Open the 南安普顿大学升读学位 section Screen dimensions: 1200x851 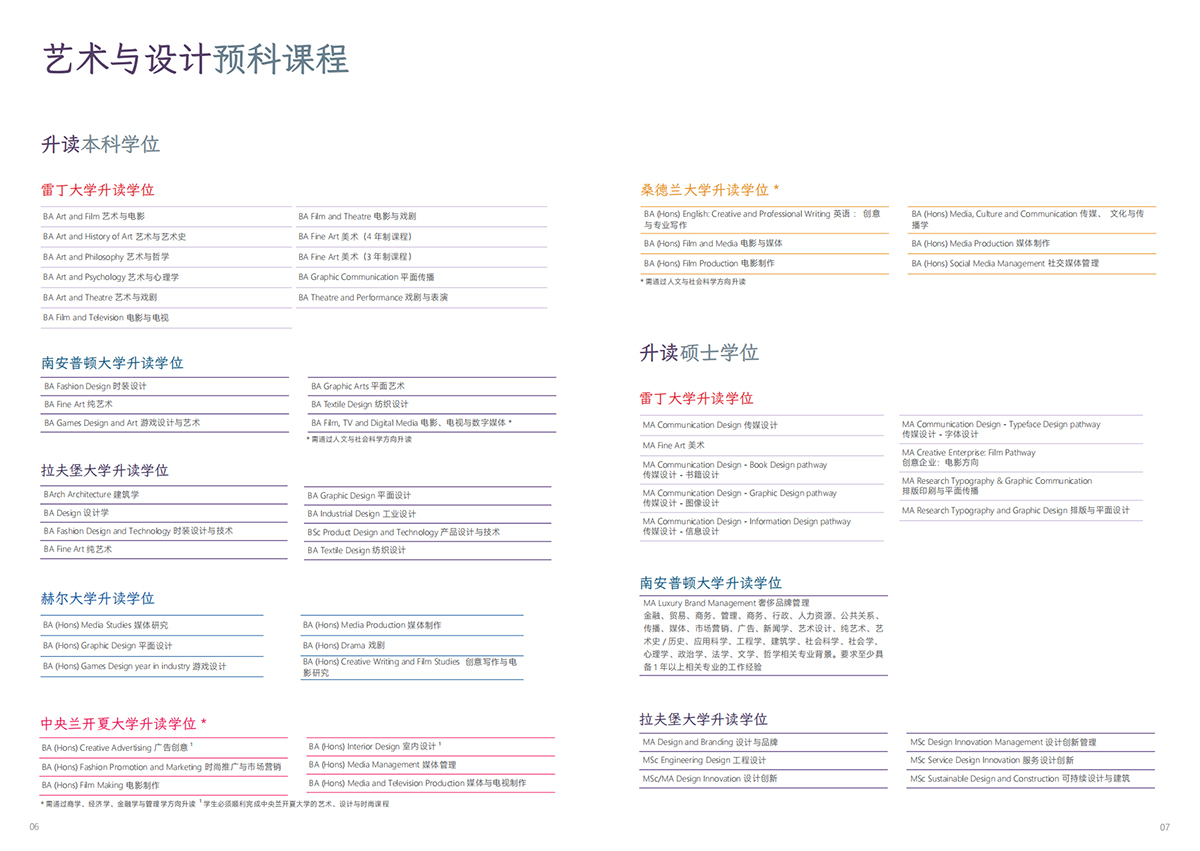(112, 362)
